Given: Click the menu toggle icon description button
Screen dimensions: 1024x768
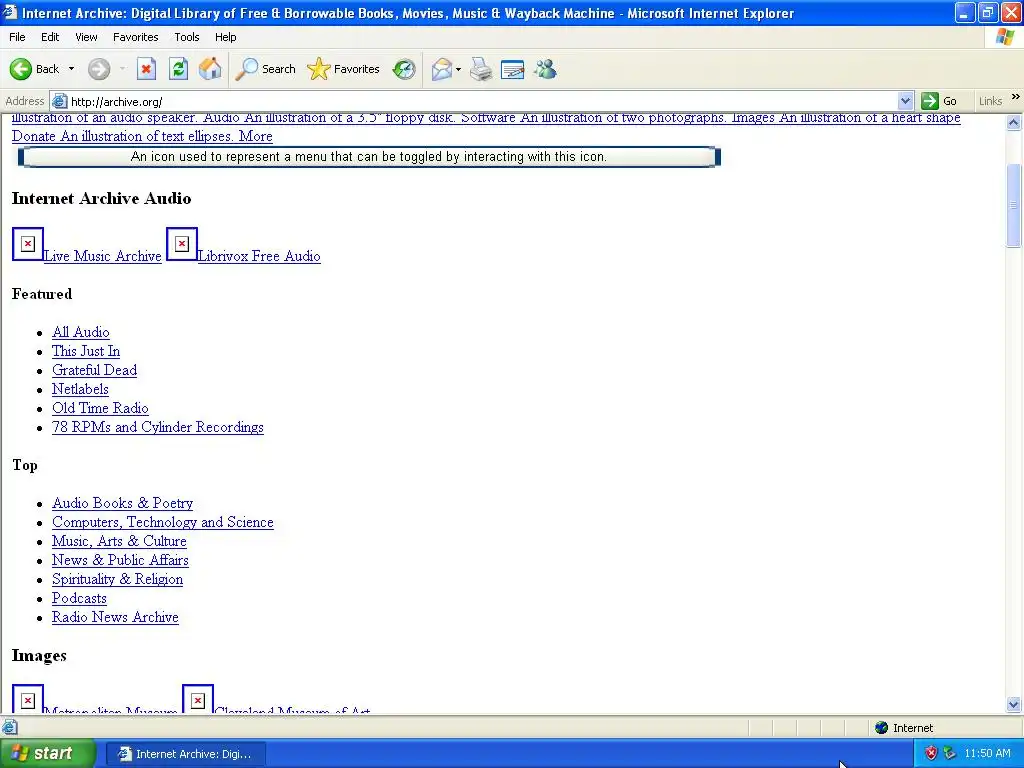Looking at the screenshot, I should click(x=369, y=157).
